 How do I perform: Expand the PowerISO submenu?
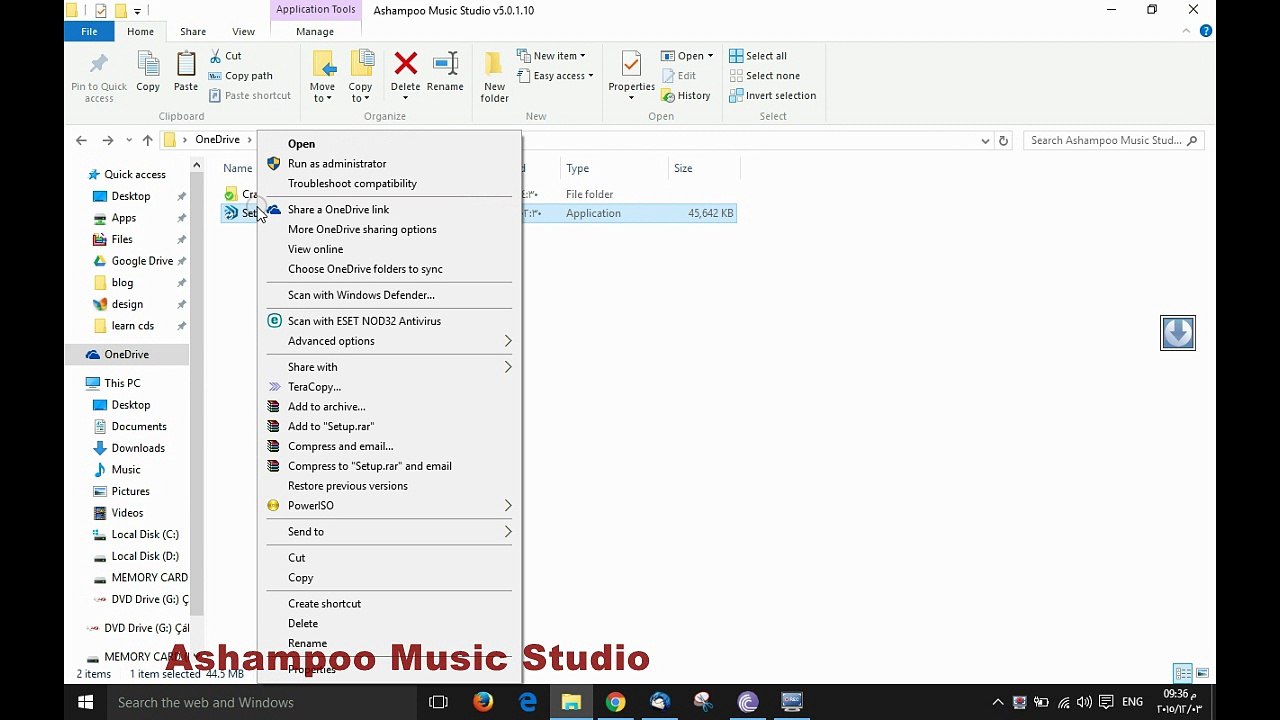tap(389, 506)
